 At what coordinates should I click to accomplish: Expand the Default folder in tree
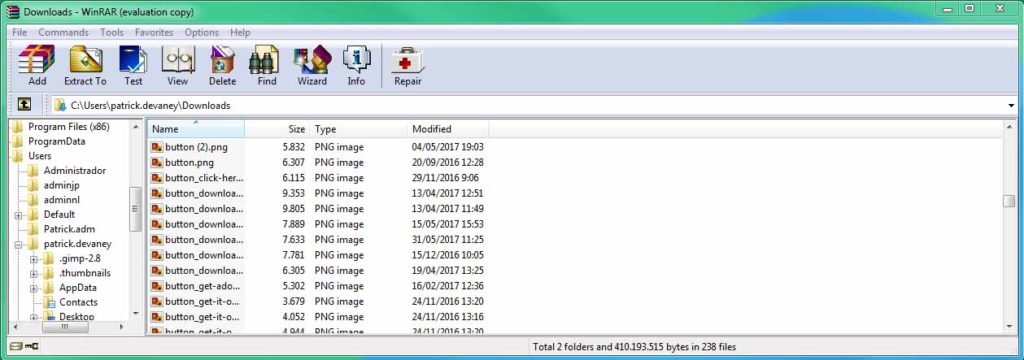[x=18, y=215]
